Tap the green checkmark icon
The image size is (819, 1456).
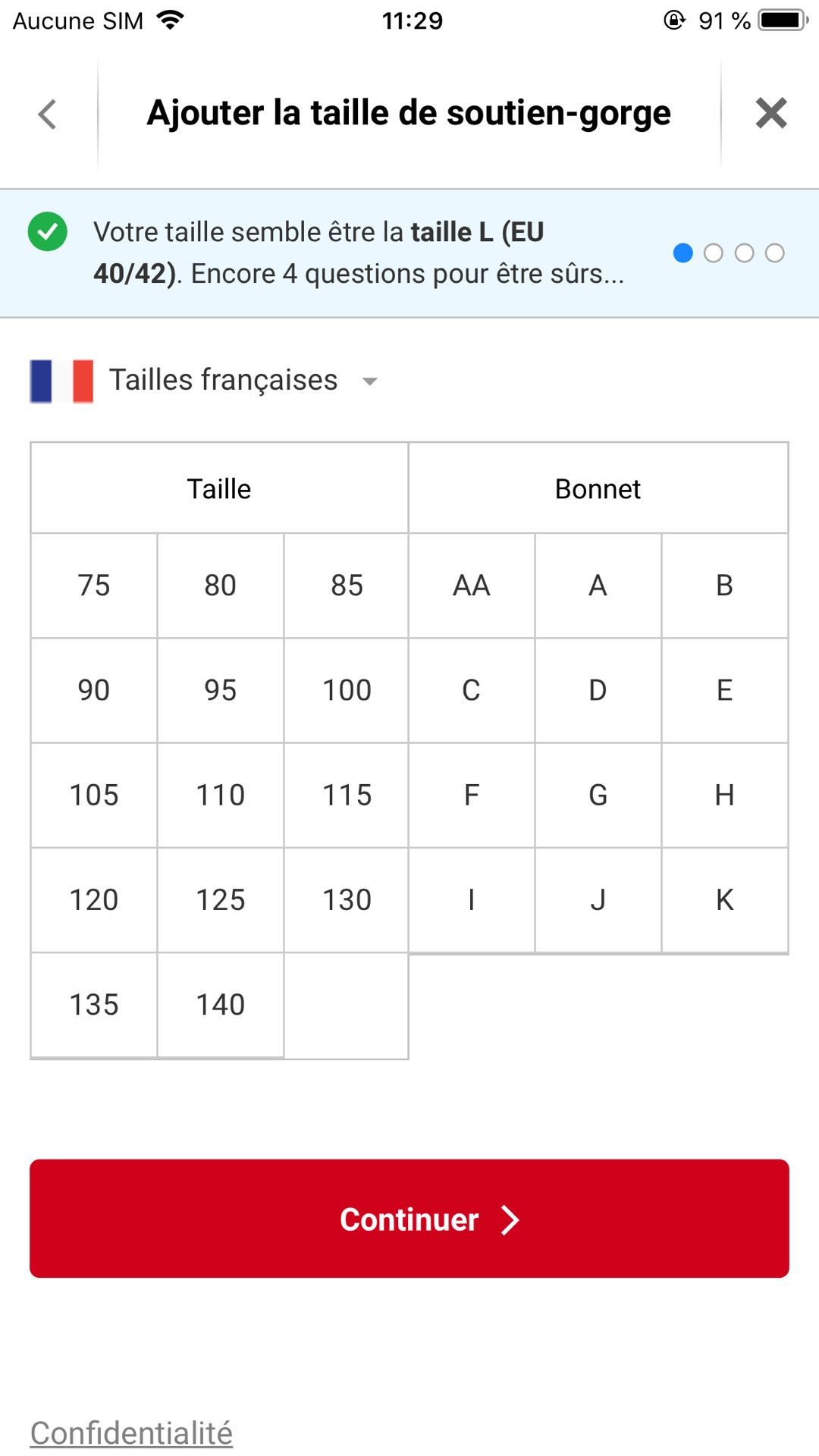(x=48, y=232)
